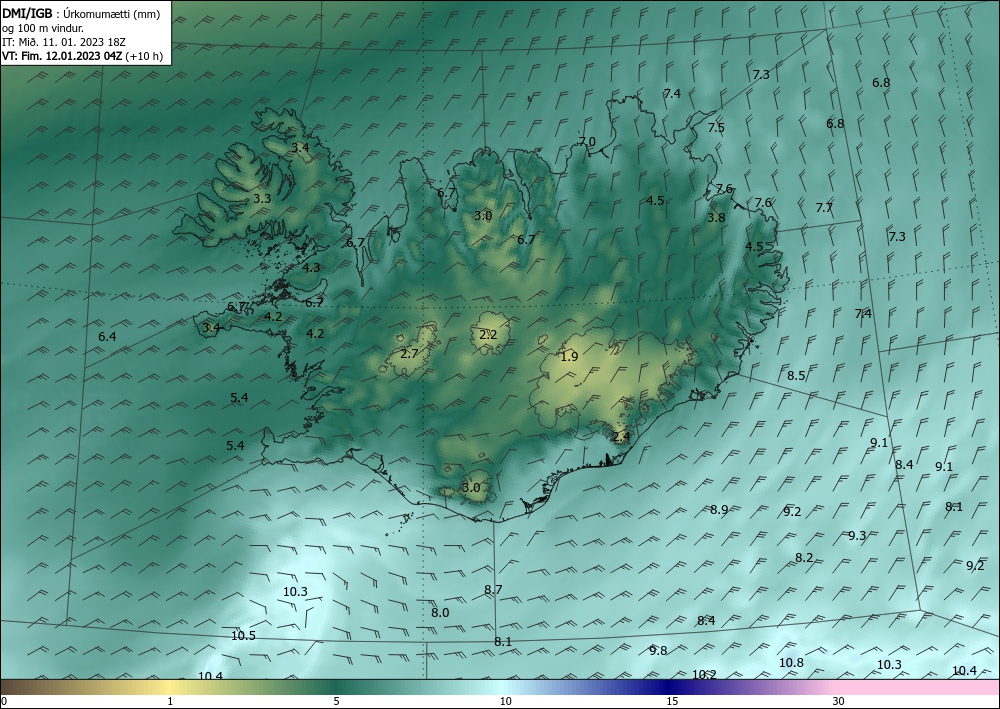1000x709 pixels.
Task: Click the 2.4 value near the southeast coast
Action: (x=621, y=437)
